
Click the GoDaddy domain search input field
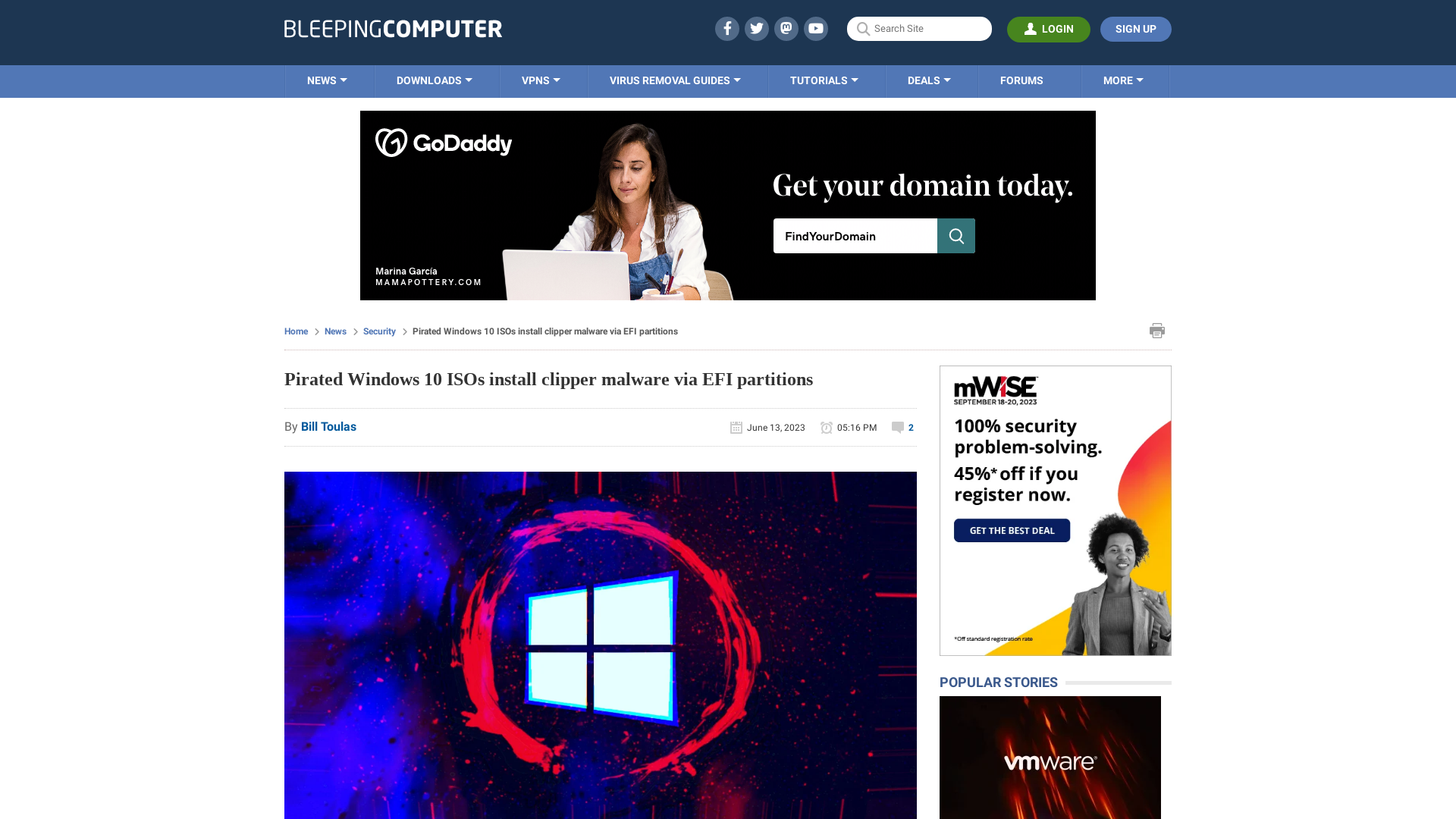click(x=855, y=235)
